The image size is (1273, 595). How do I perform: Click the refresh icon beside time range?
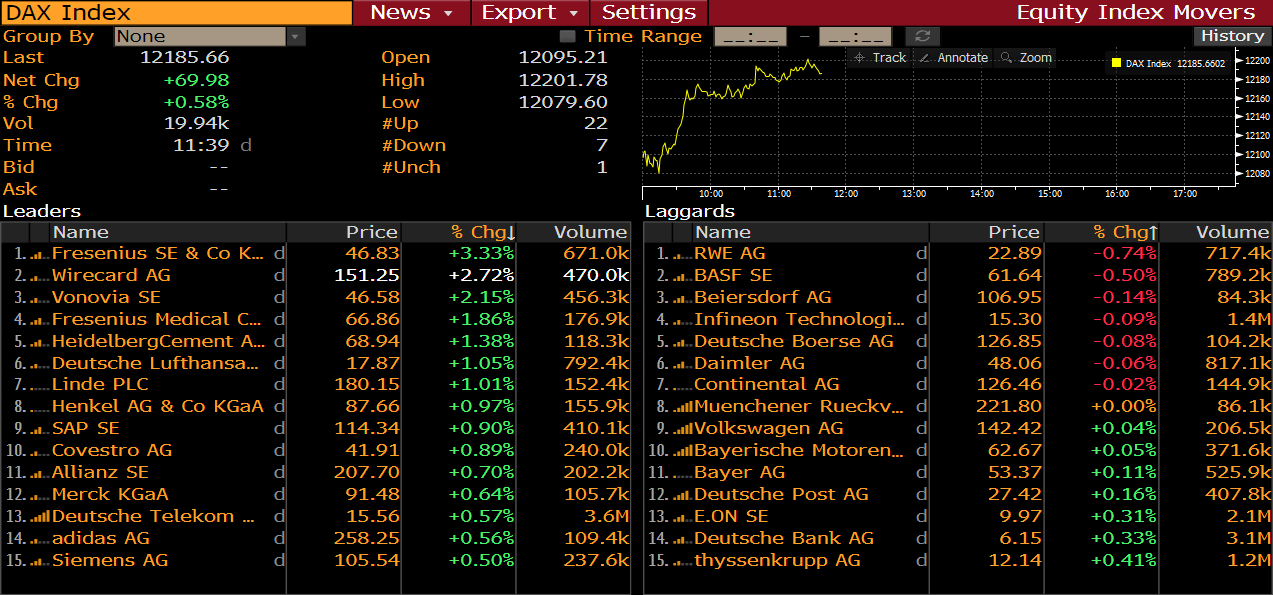(921, 36)
